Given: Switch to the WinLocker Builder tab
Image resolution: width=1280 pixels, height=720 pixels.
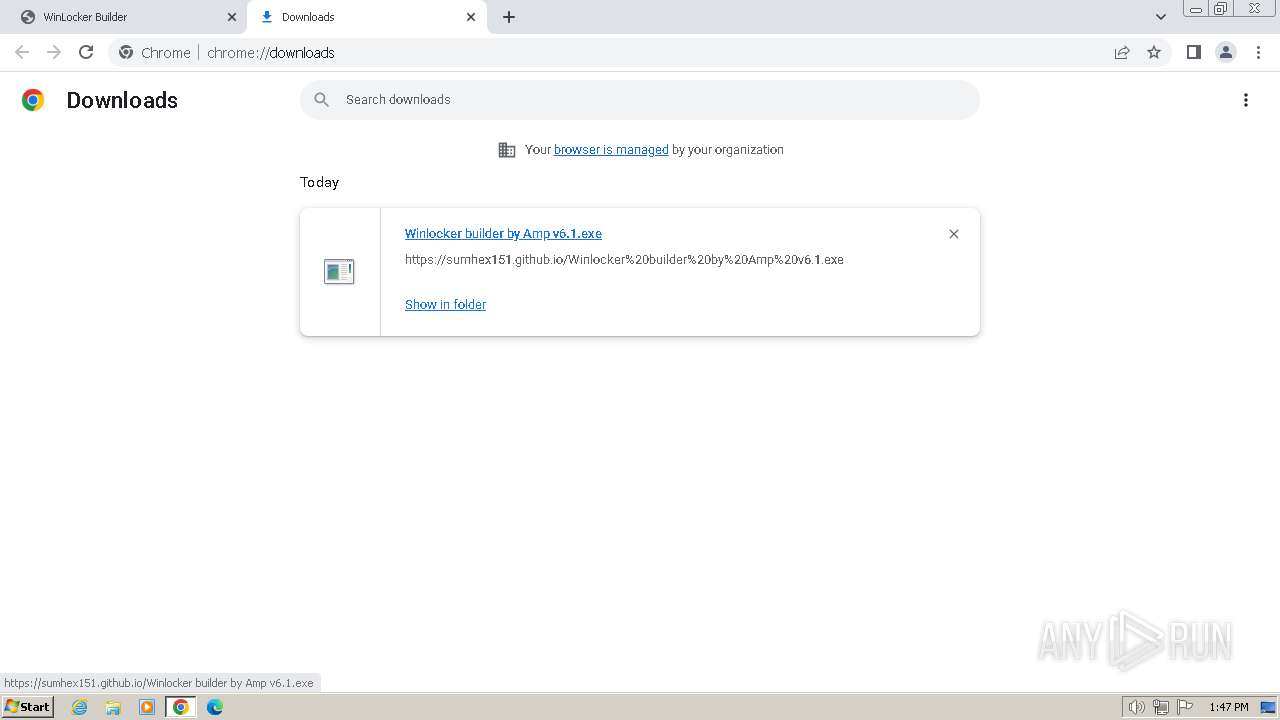Looking at the screenshot, I should [x=127, y=17].
